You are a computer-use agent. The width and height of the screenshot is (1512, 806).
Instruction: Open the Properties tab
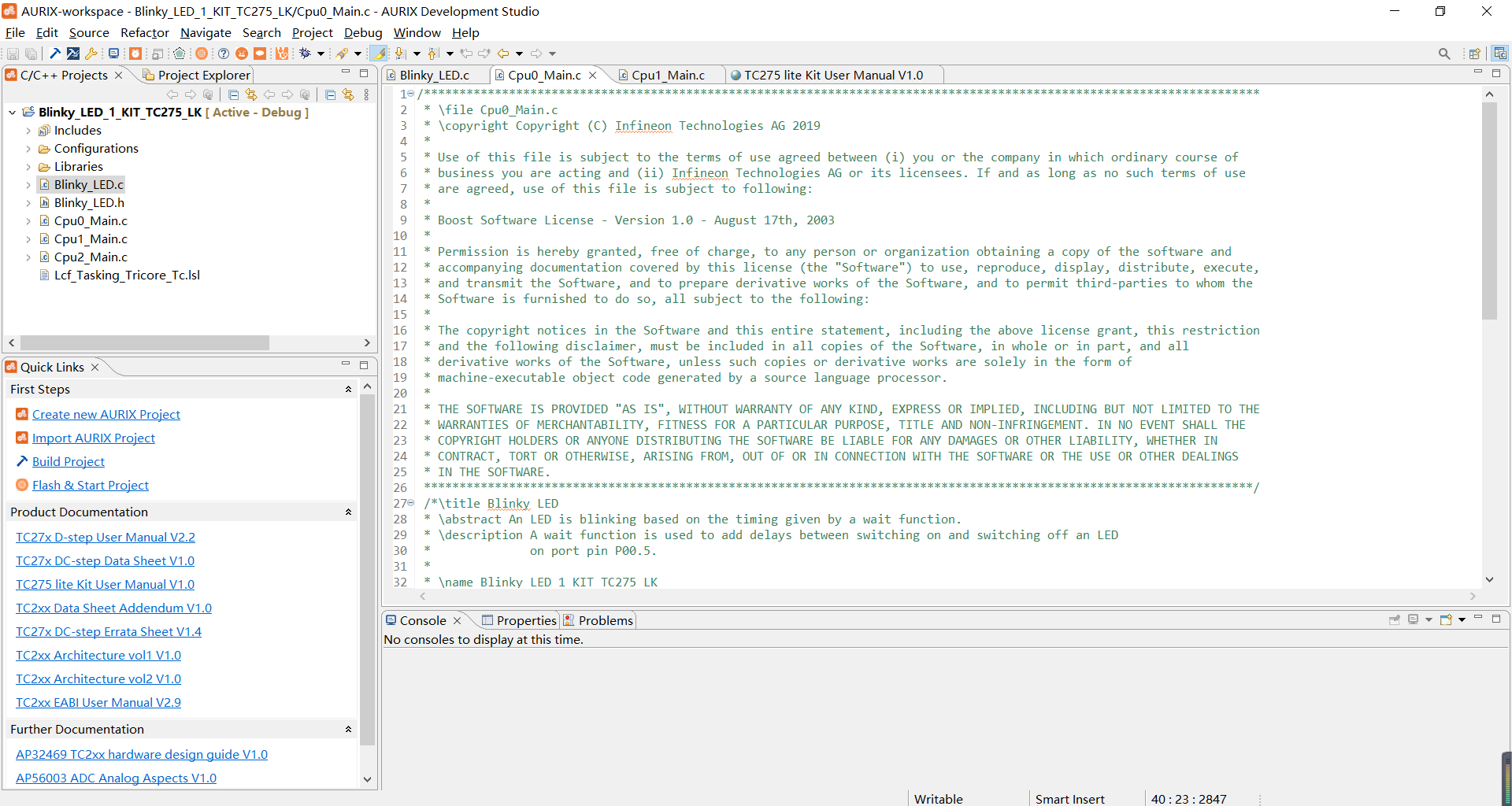[x=520, y=620]
